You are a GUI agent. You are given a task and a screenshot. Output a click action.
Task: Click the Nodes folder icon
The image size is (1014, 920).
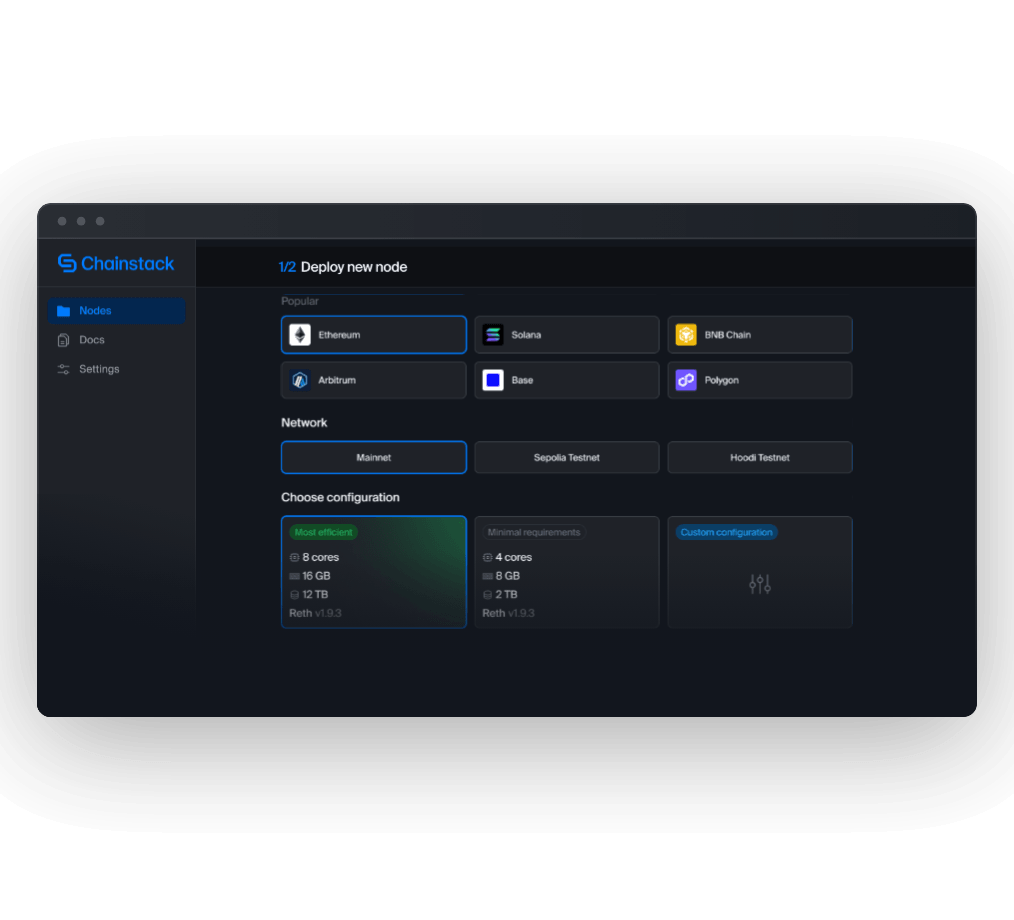tap(63, 311)
